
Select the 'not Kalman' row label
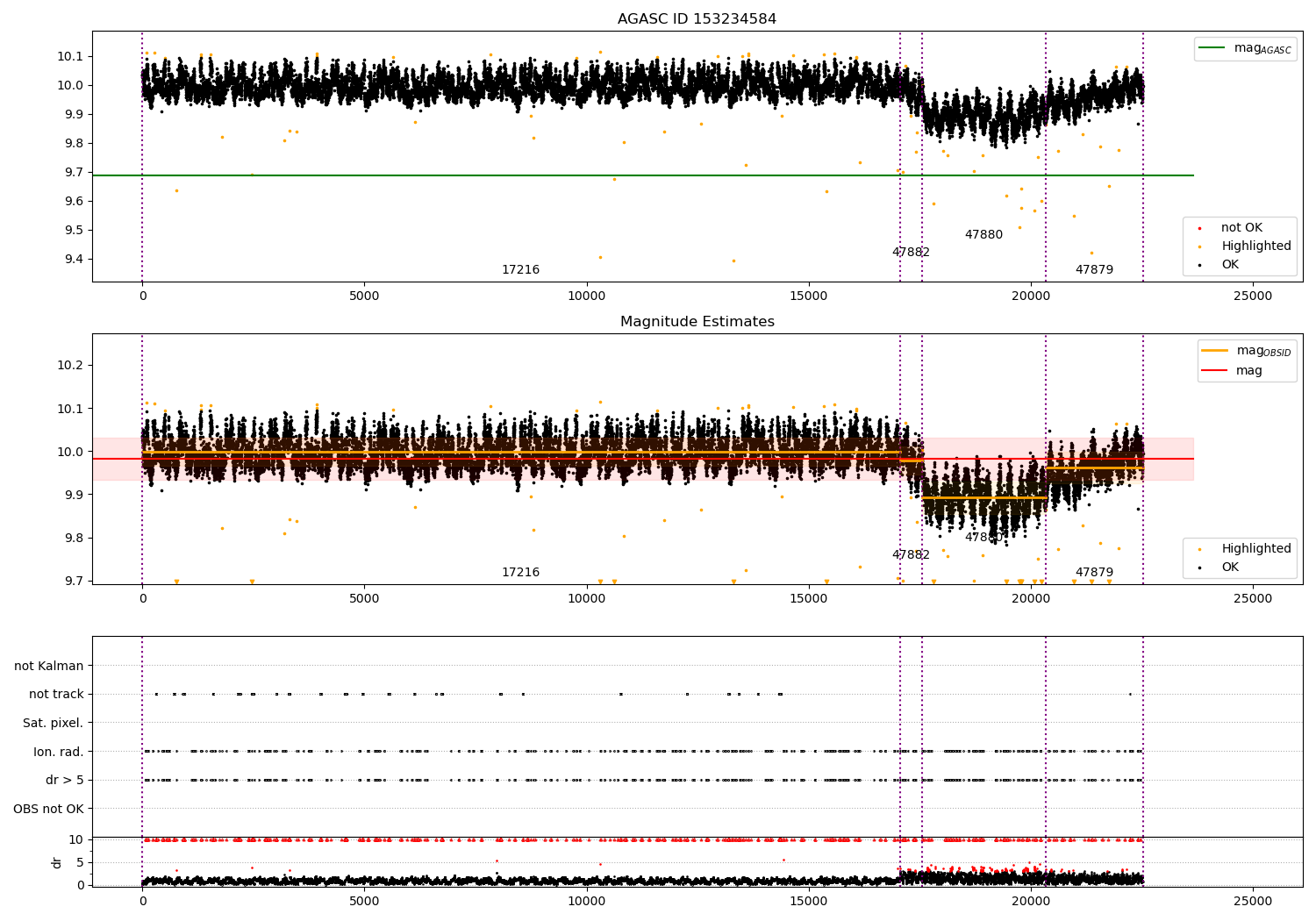coord(49,666)
